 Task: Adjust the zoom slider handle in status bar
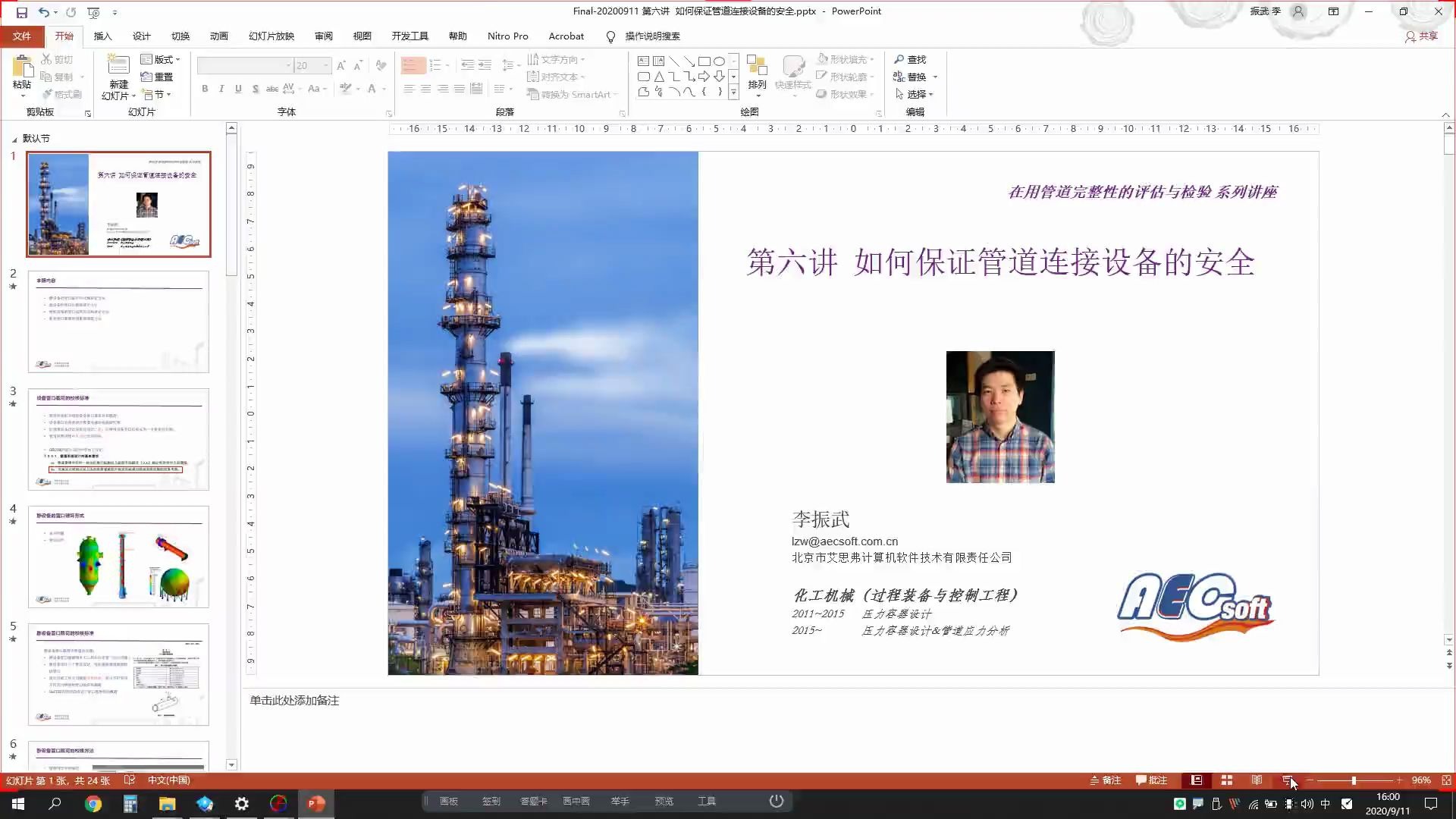pos(1354,780)
